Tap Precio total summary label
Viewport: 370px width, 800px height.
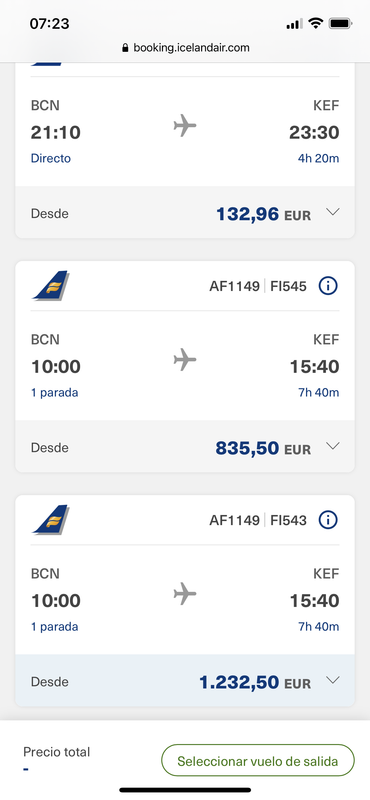[x=56, y=752]
